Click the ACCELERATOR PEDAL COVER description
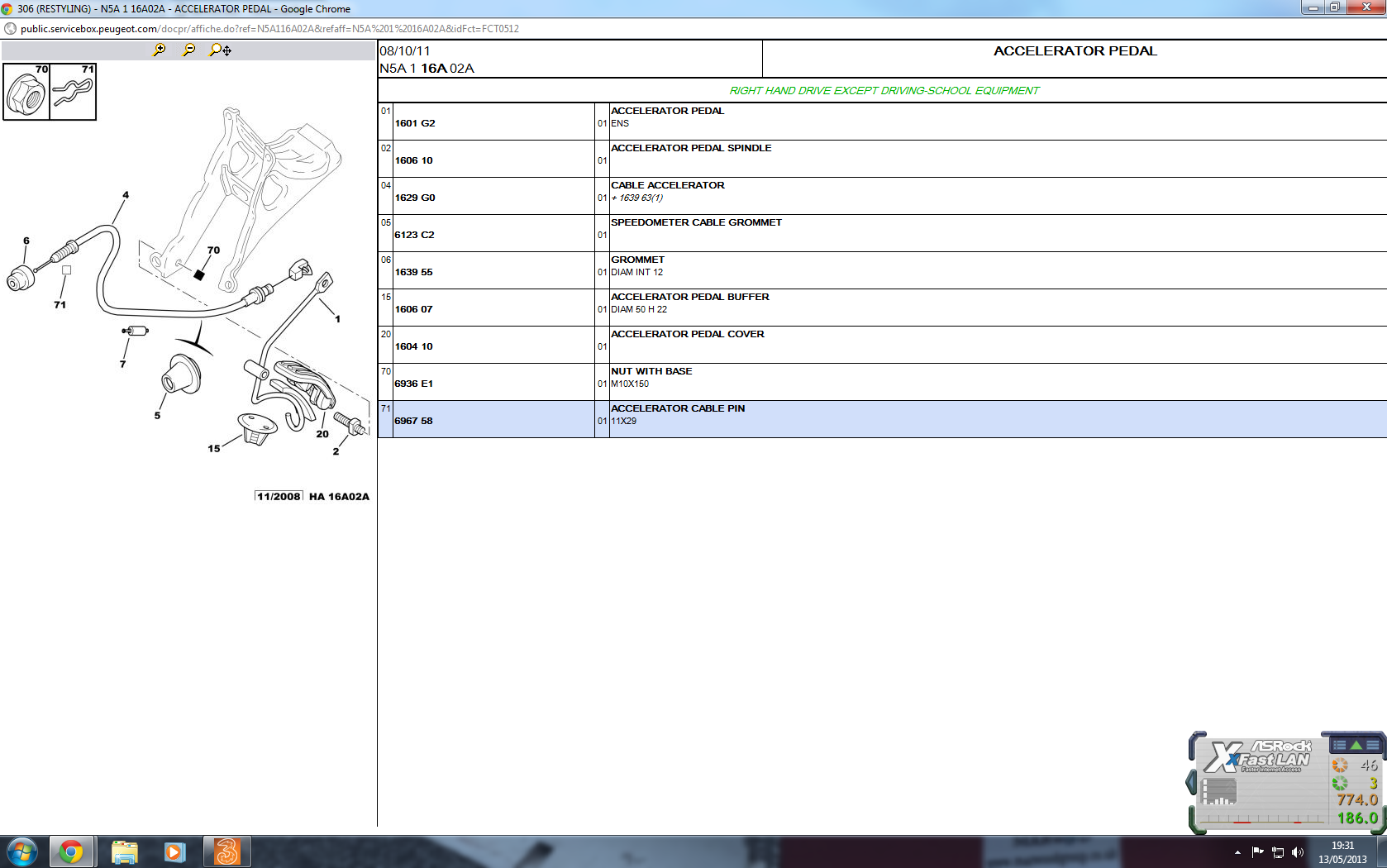Image resolution: width=1387 pixels, height=868 pixels. (688, 334)
